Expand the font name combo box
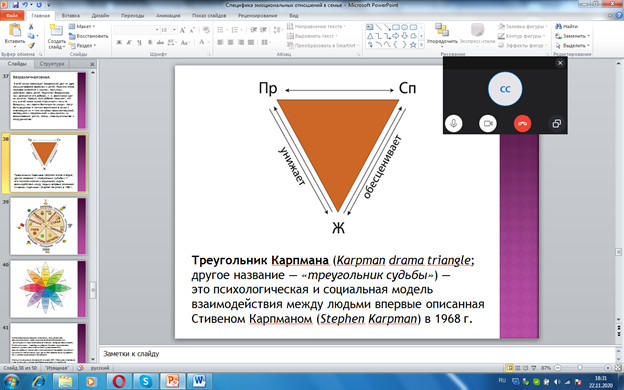 point(157,30)
